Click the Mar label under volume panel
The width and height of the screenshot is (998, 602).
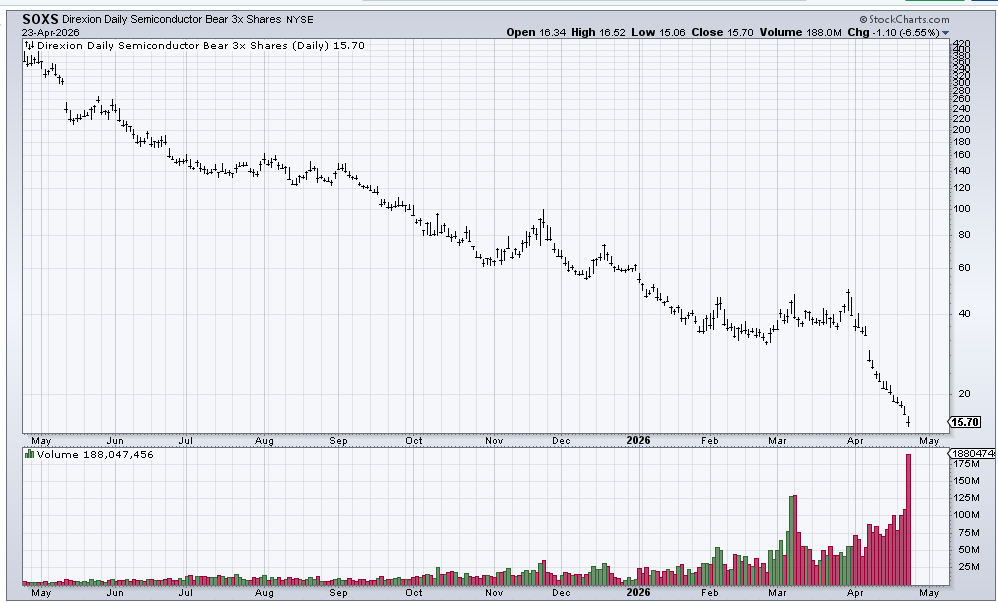point(777,592)
